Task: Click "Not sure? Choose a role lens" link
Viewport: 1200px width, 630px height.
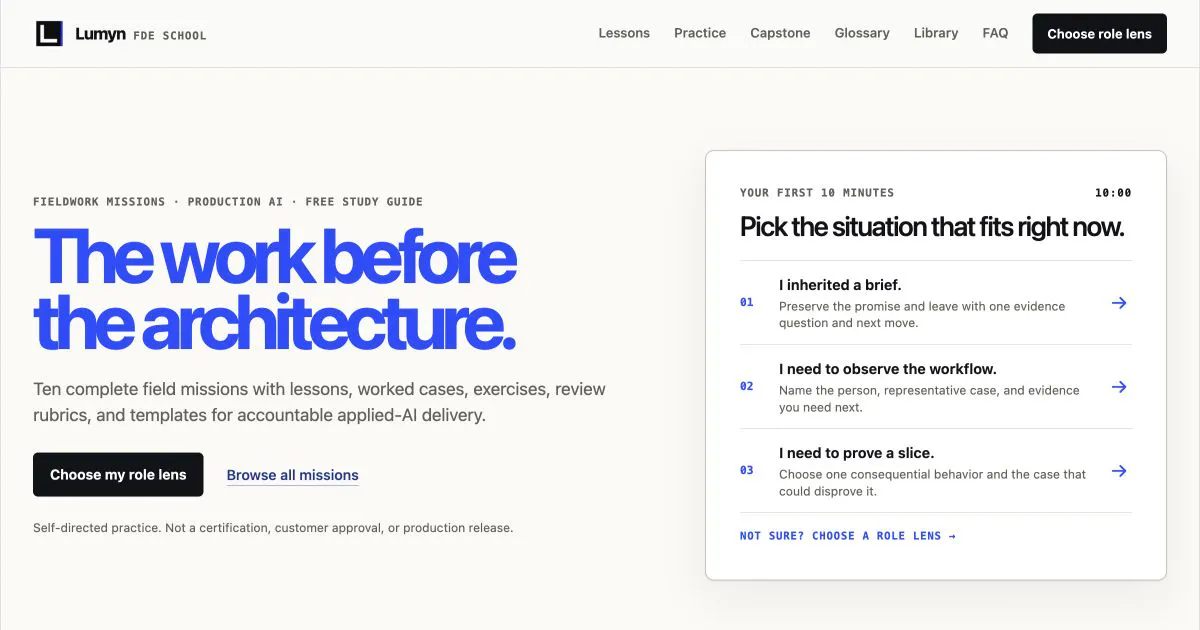Action: click(x=848, y=536)
